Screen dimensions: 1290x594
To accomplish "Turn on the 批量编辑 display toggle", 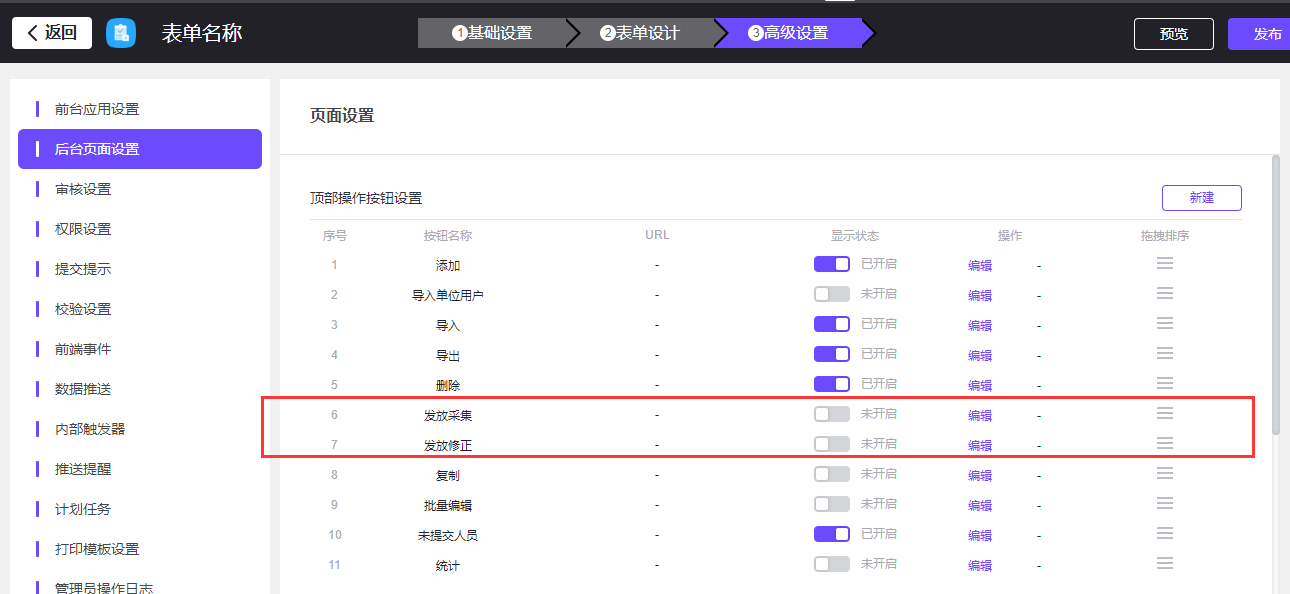I will coord(832,504).
